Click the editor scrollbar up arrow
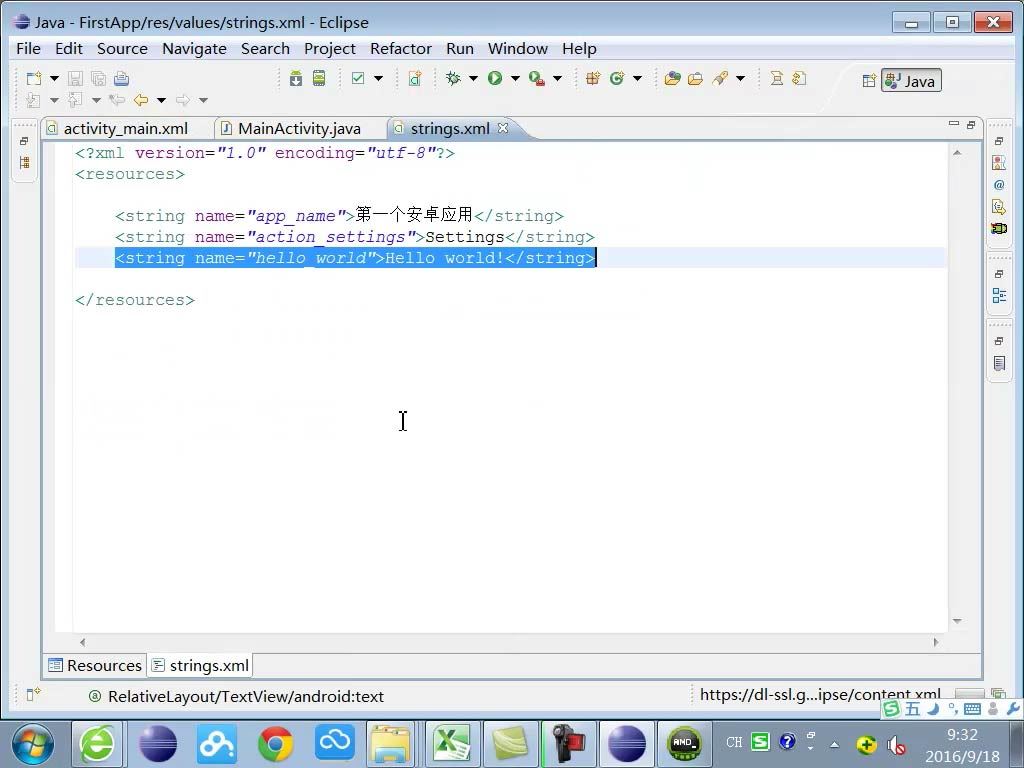This screenshot has width=1024, height=768. point(957,153)
